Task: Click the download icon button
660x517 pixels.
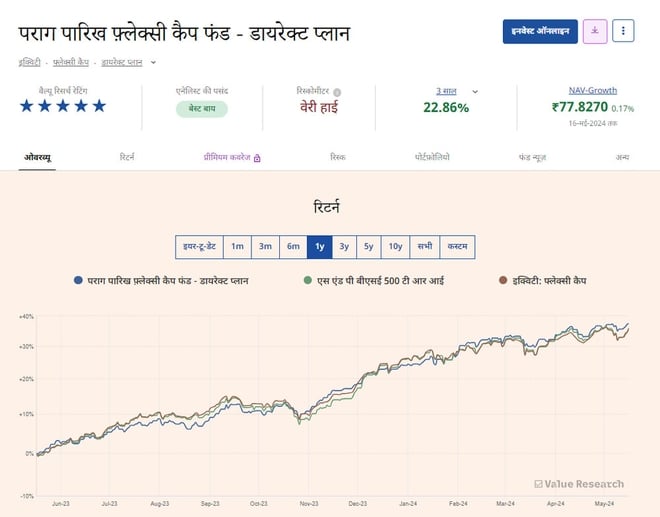Action: pos(595,31)
